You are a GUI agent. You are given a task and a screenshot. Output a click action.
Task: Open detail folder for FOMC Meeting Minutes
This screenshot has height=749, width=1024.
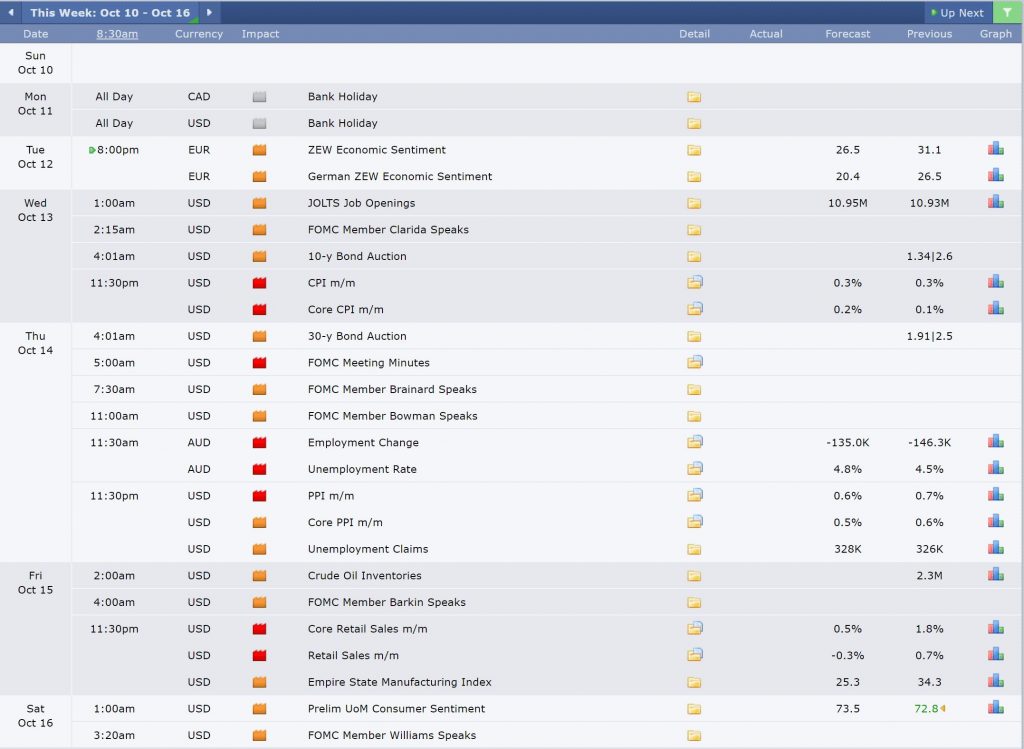coord(695,362)
